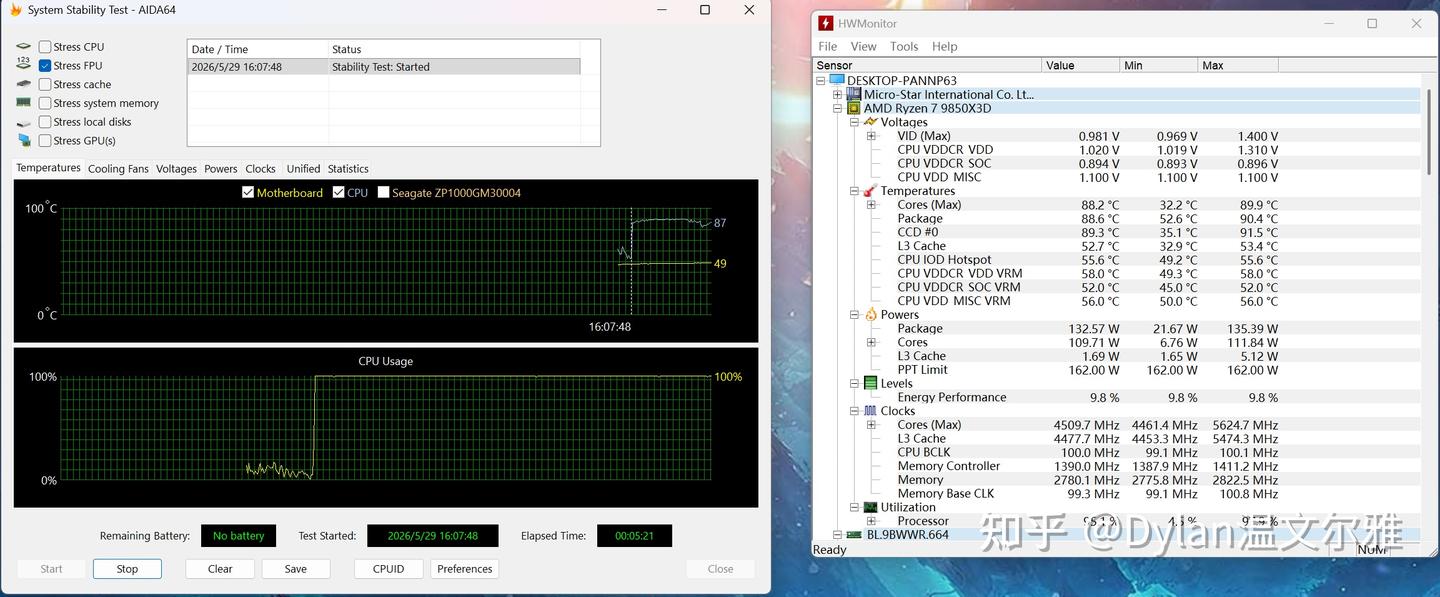Open the Statistics tab
This screenshot has width=1440, height=597.
click(x=348, y=169)
